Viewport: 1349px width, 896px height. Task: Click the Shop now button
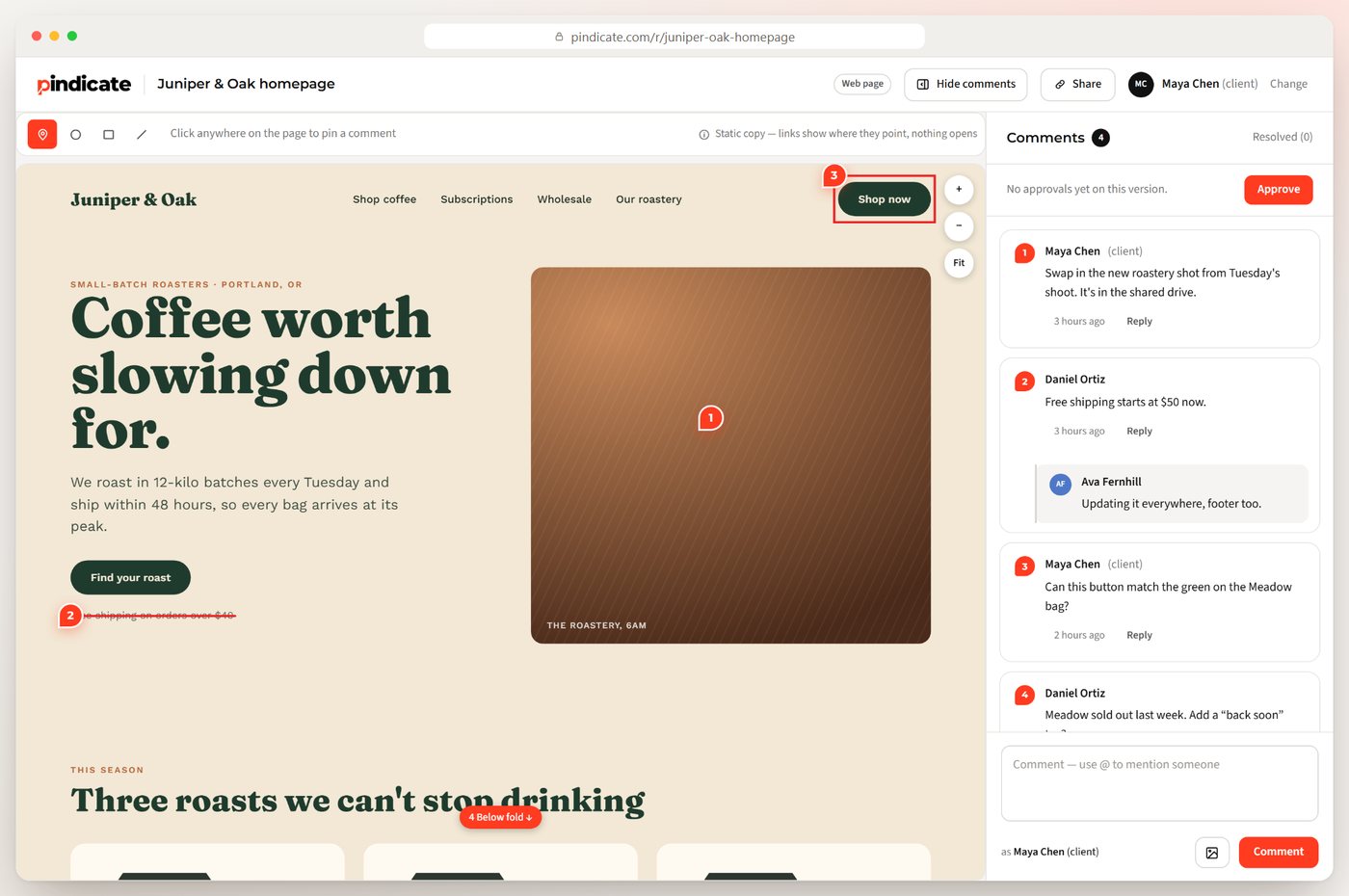885,199
